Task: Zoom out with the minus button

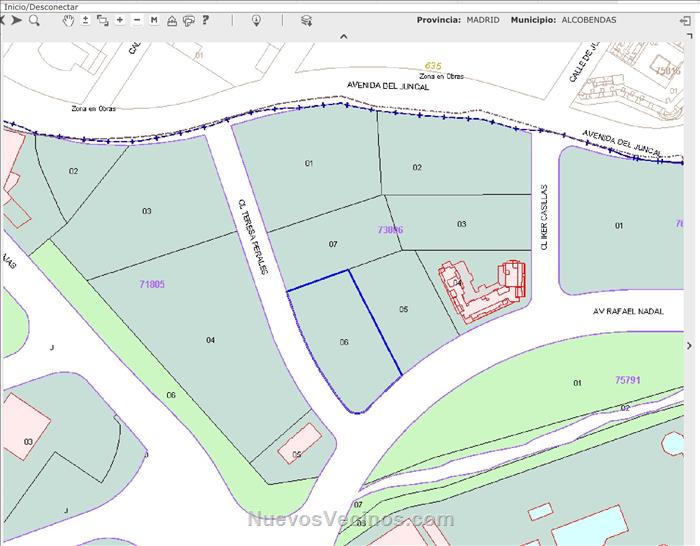Action: (137, 20)
